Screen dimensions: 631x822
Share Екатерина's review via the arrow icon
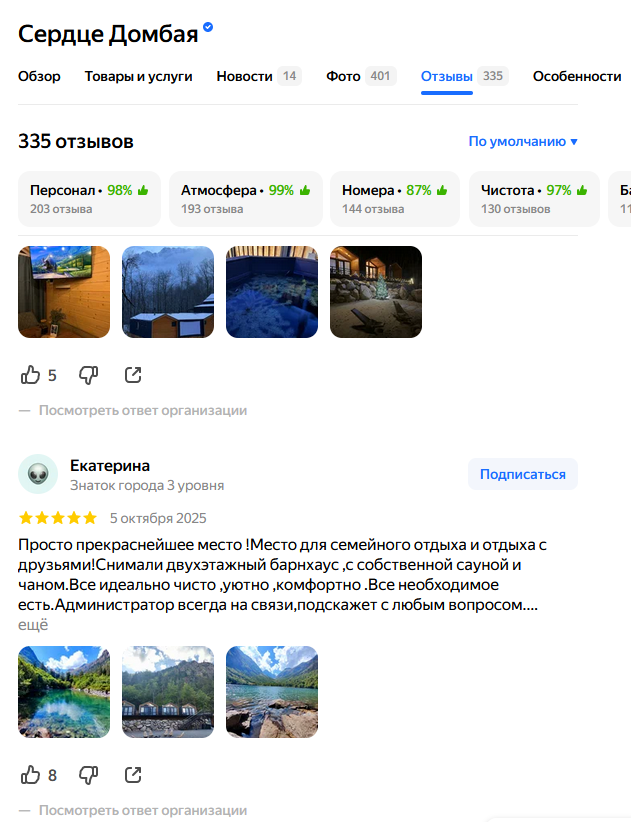[133, 775]
